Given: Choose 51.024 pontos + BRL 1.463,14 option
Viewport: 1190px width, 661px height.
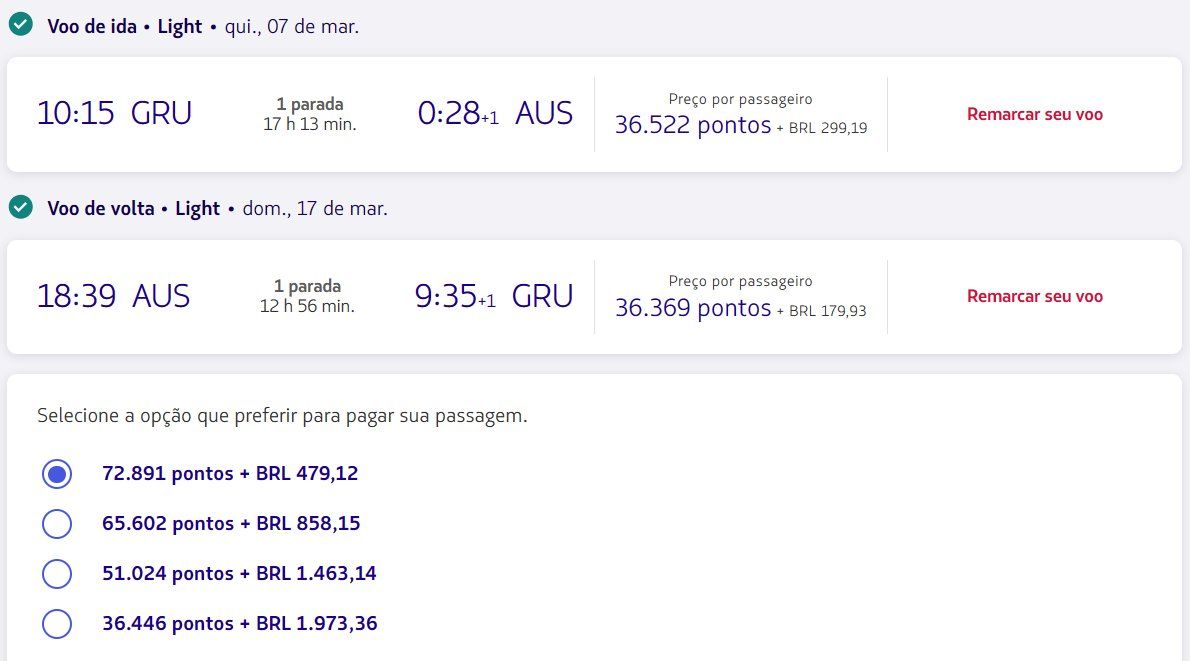Looking at the screenshot, I should tap(57, 574).
